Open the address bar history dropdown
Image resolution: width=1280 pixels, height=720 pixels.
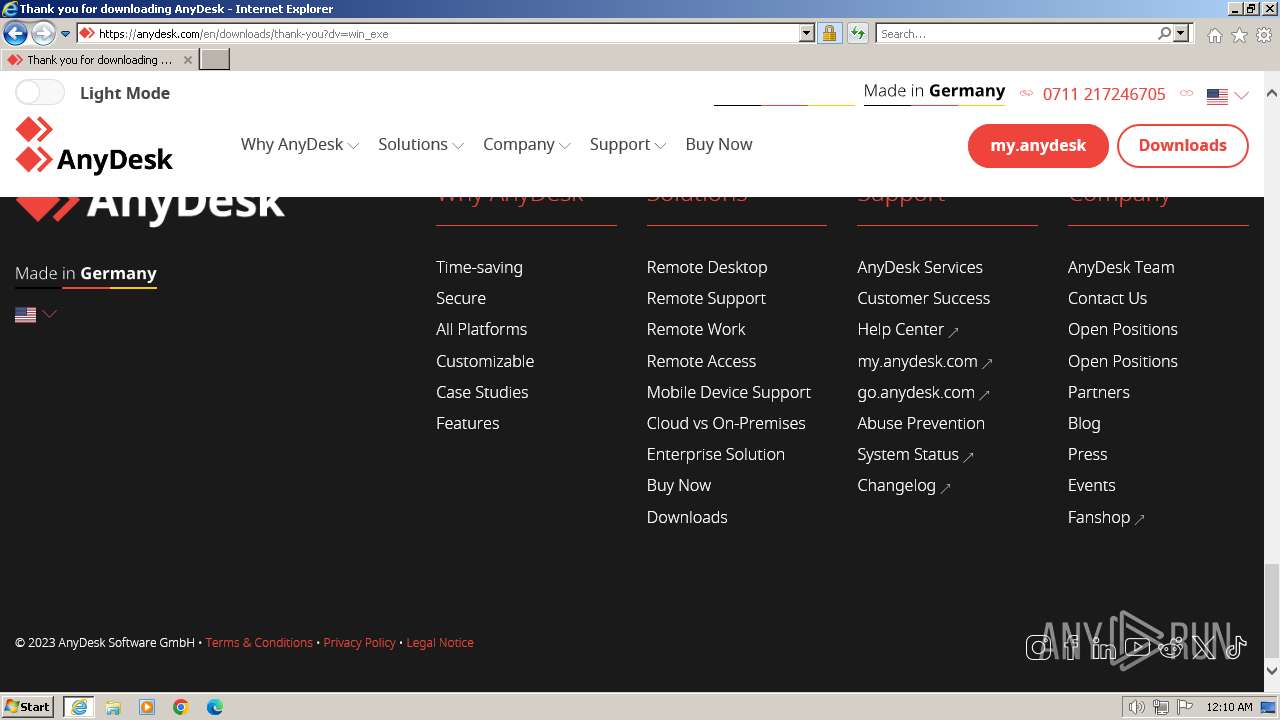click(807, 33)
